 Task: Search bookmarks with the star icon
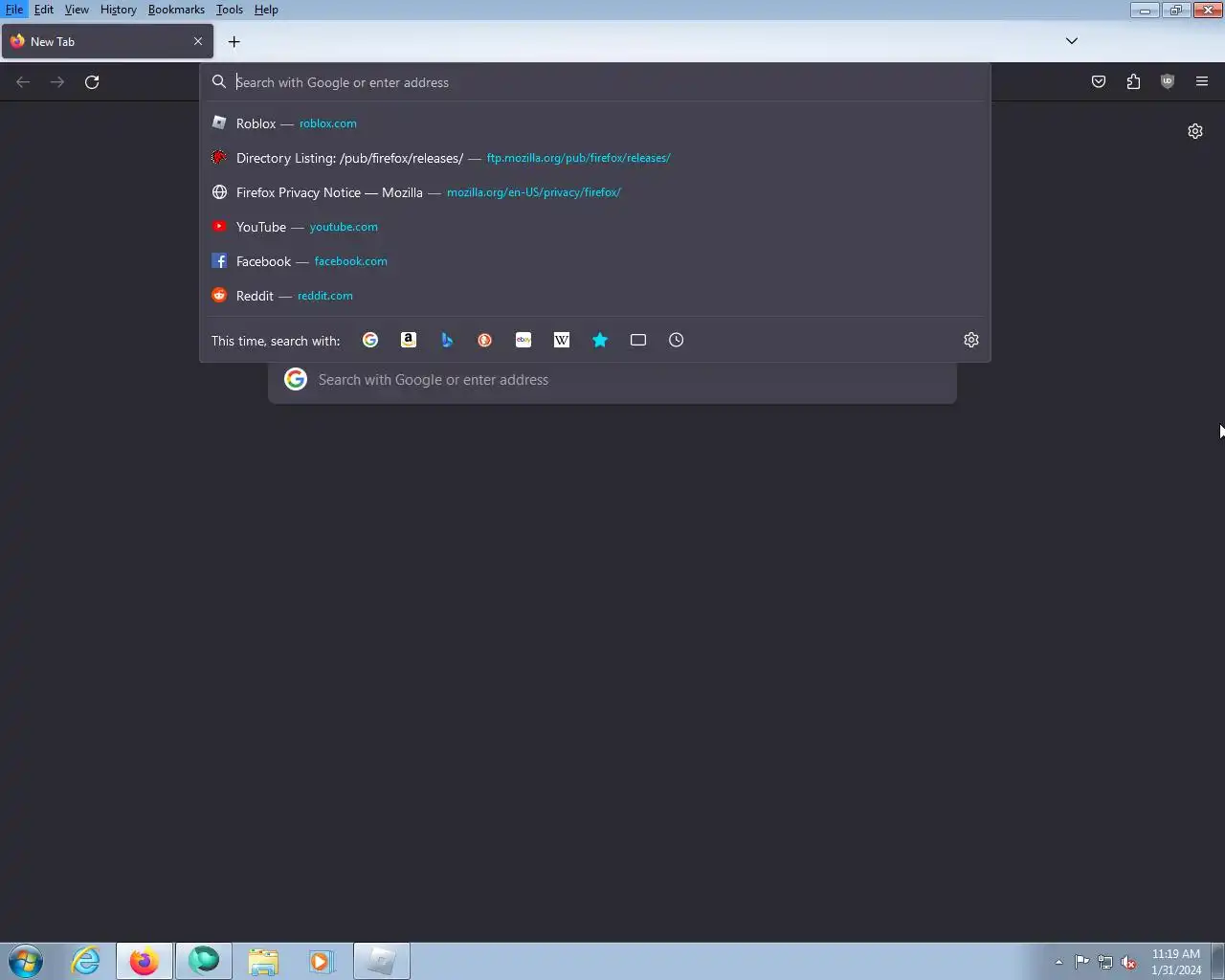click(600, 340)
